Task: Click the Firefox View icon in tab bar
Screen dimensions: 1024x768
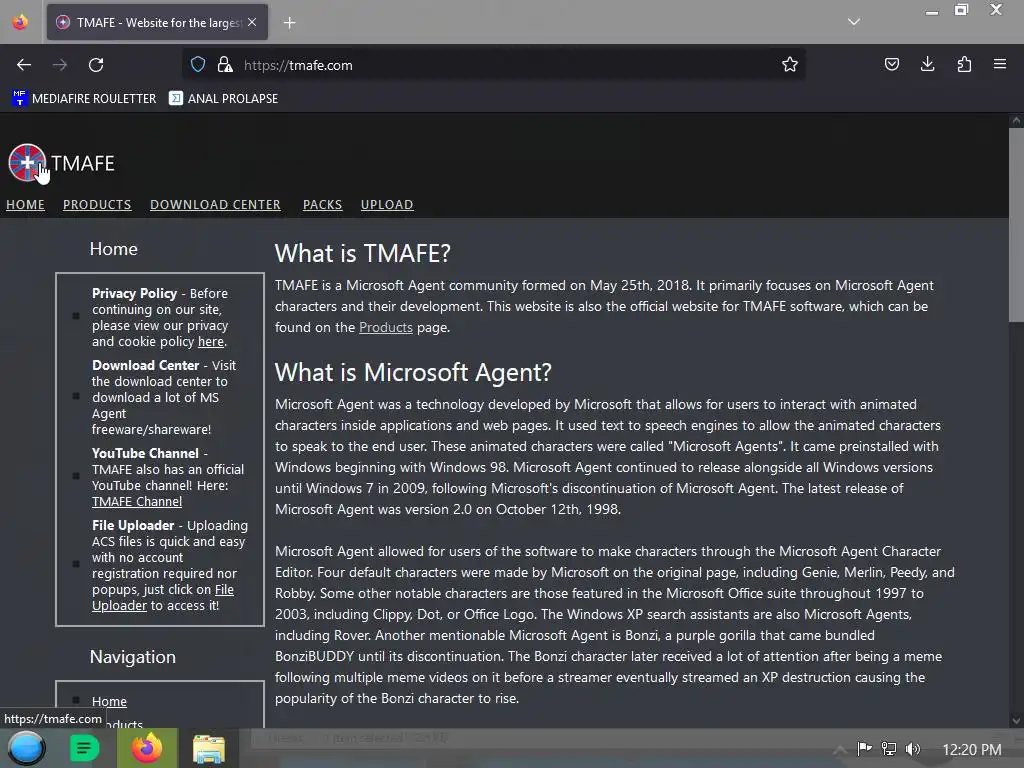Action: tap(20, 22)
